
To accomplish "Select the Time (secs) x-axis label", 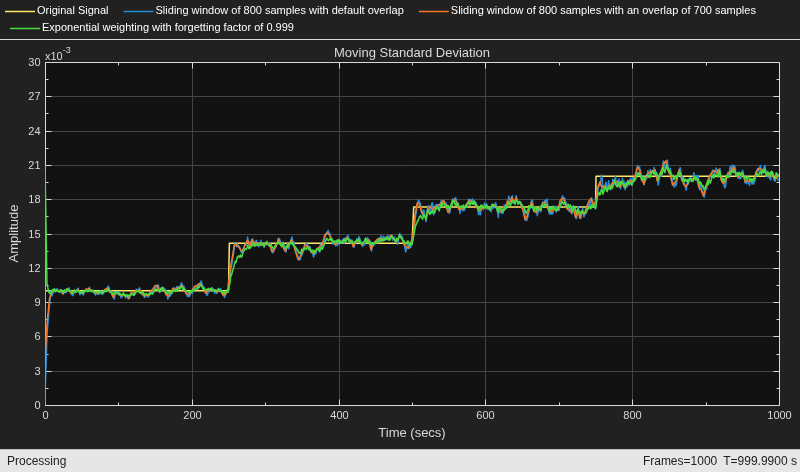I will pyautogui.click(x=412, y=433).
